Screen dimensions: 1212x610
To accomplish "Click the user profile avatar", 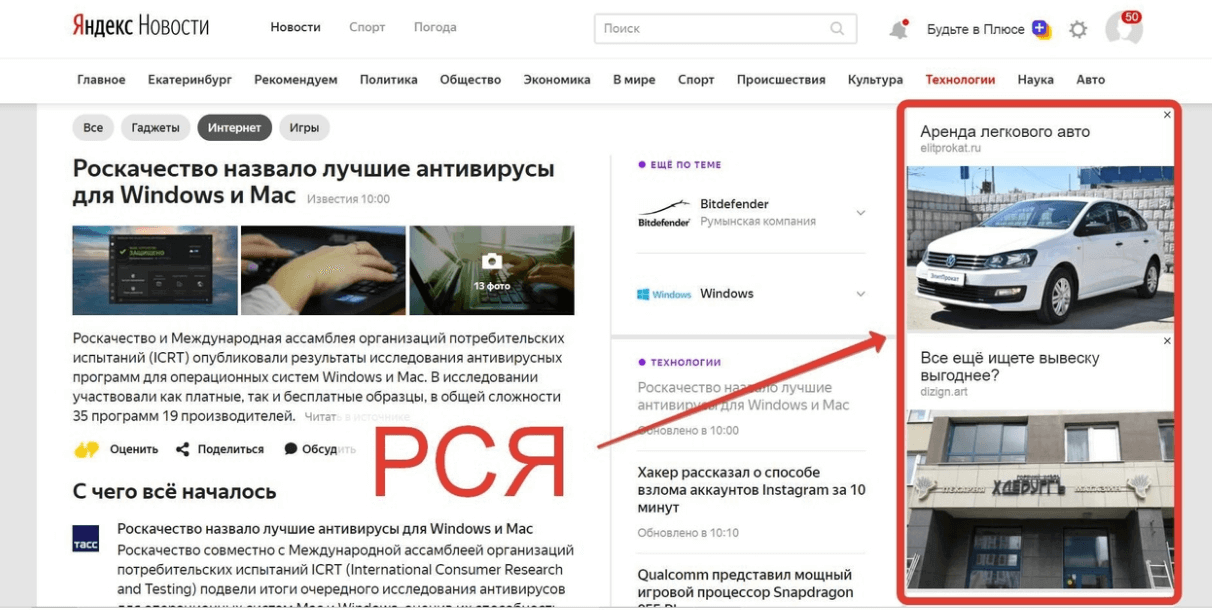I will [x=1123, y=29].
